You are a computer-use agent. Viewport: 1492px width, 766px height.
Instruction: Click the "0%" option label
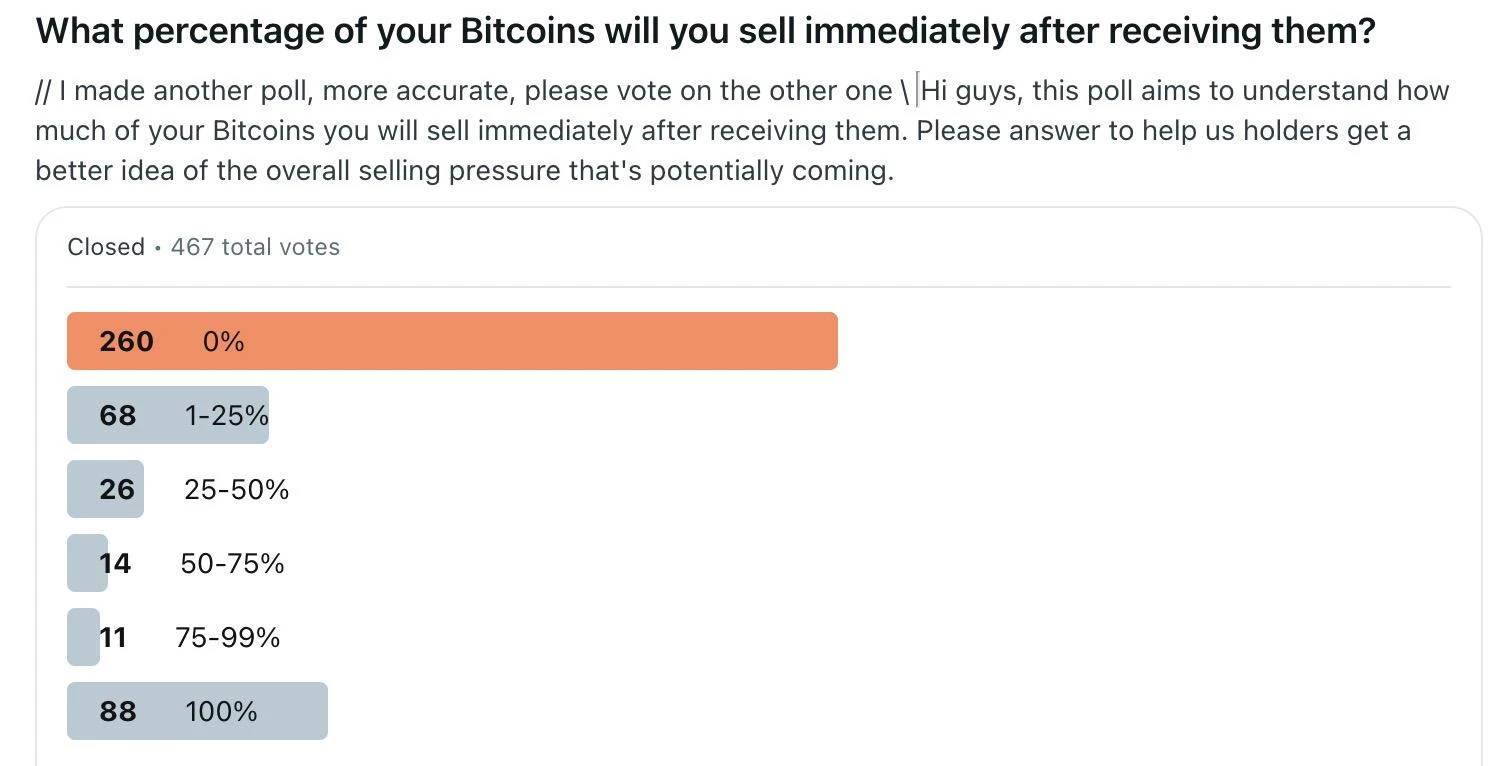(223, 342)
